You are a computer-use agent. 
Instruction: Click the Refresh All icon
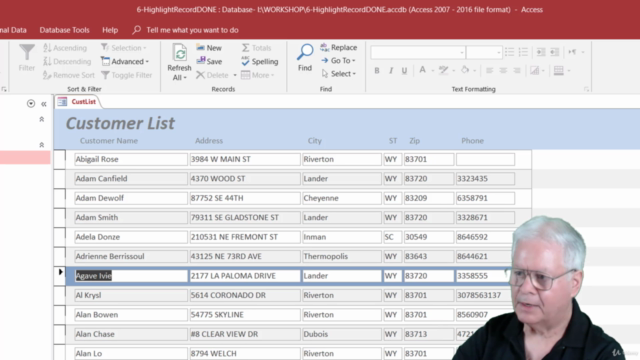pos(180,53)
